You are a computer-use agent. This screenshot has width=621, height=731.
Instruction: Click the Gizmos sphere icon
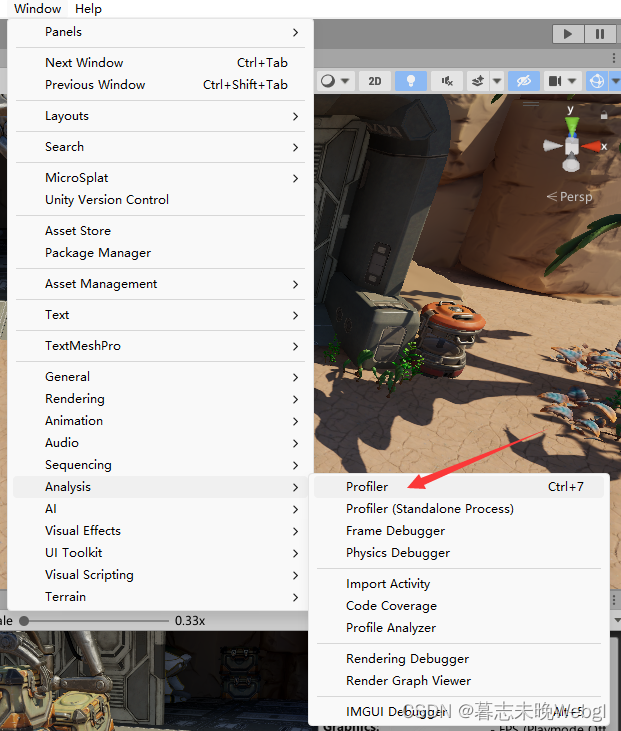(597, 81)
